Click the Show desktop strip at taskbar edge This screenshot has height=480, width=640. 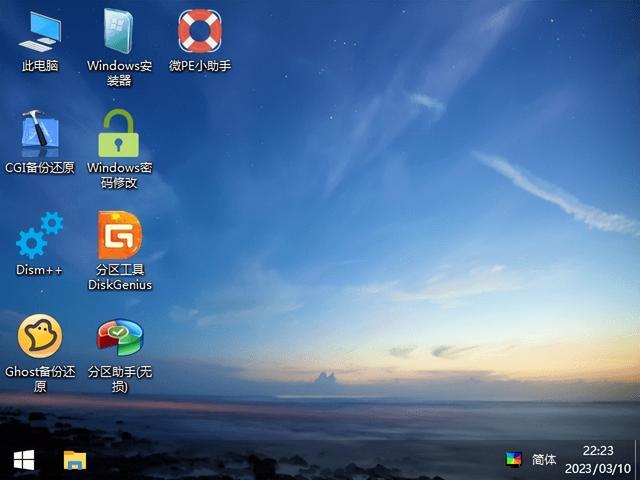[x=637, y=460]
